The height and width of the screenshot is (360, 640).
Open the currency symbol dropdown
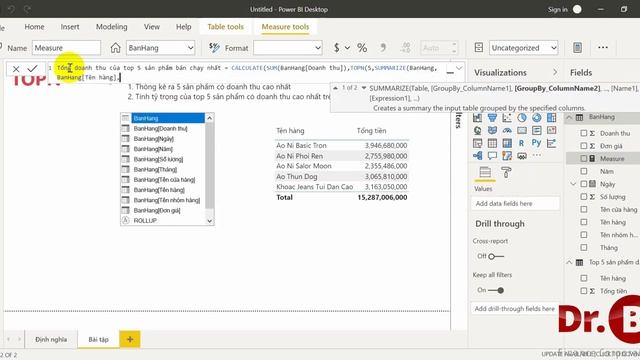click(347, 48)
